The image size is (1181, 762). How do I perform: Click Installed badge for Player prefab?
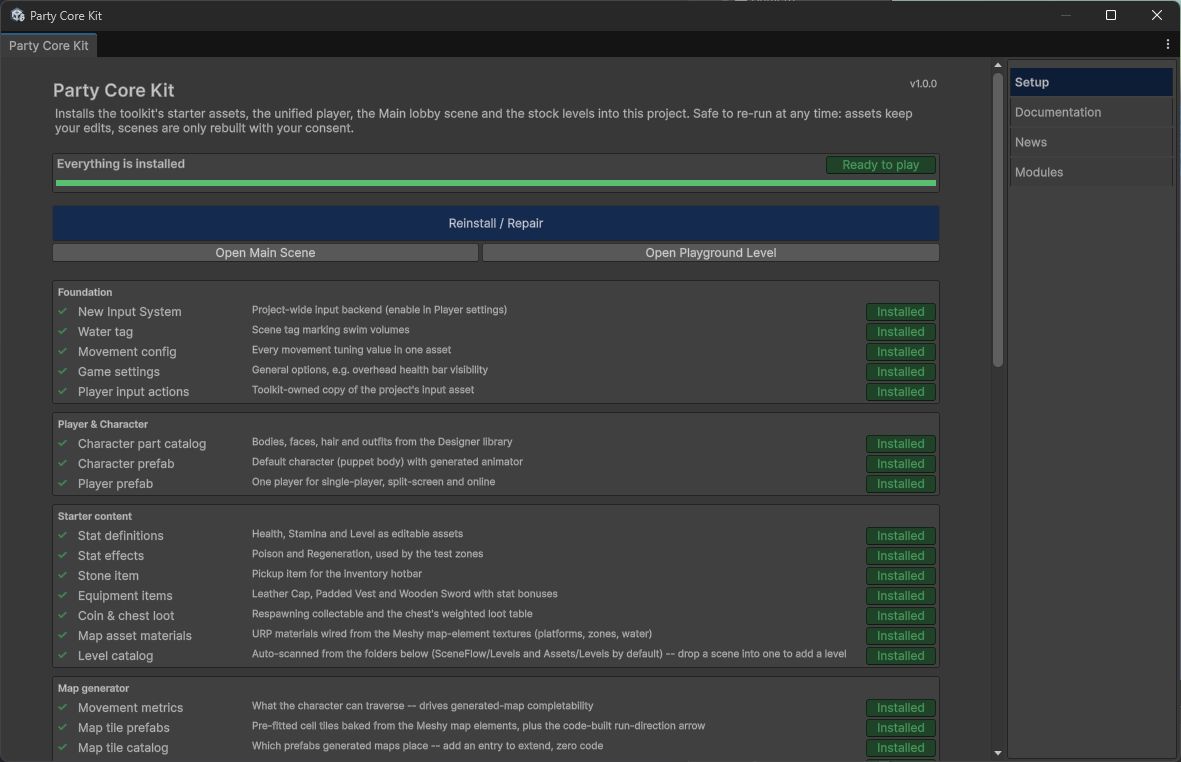coord(900,484)
